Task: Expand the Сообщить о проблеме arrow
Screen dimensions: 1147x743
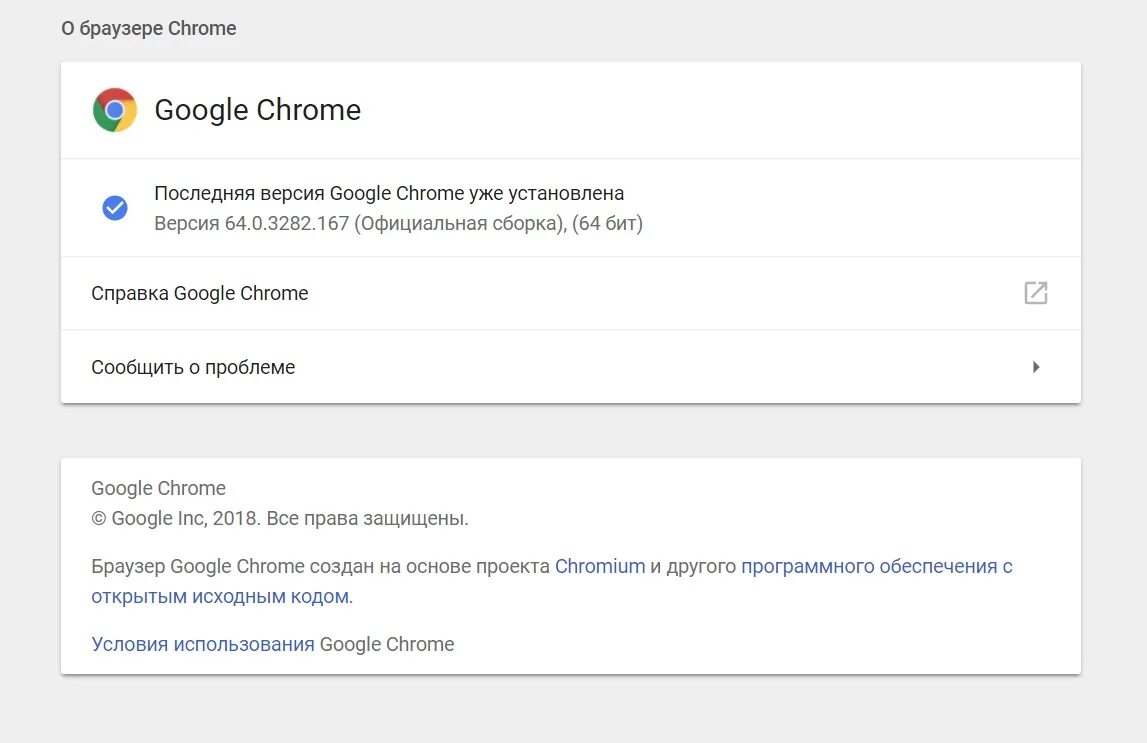Action: (1036, 367)
